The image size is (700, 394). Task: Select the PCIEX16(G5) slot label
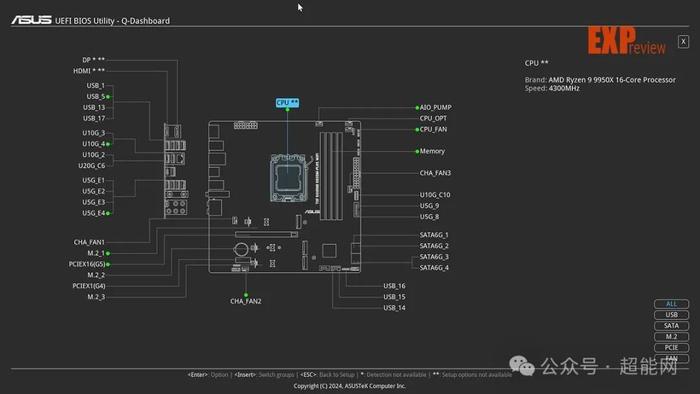click(x=87, y=264)
